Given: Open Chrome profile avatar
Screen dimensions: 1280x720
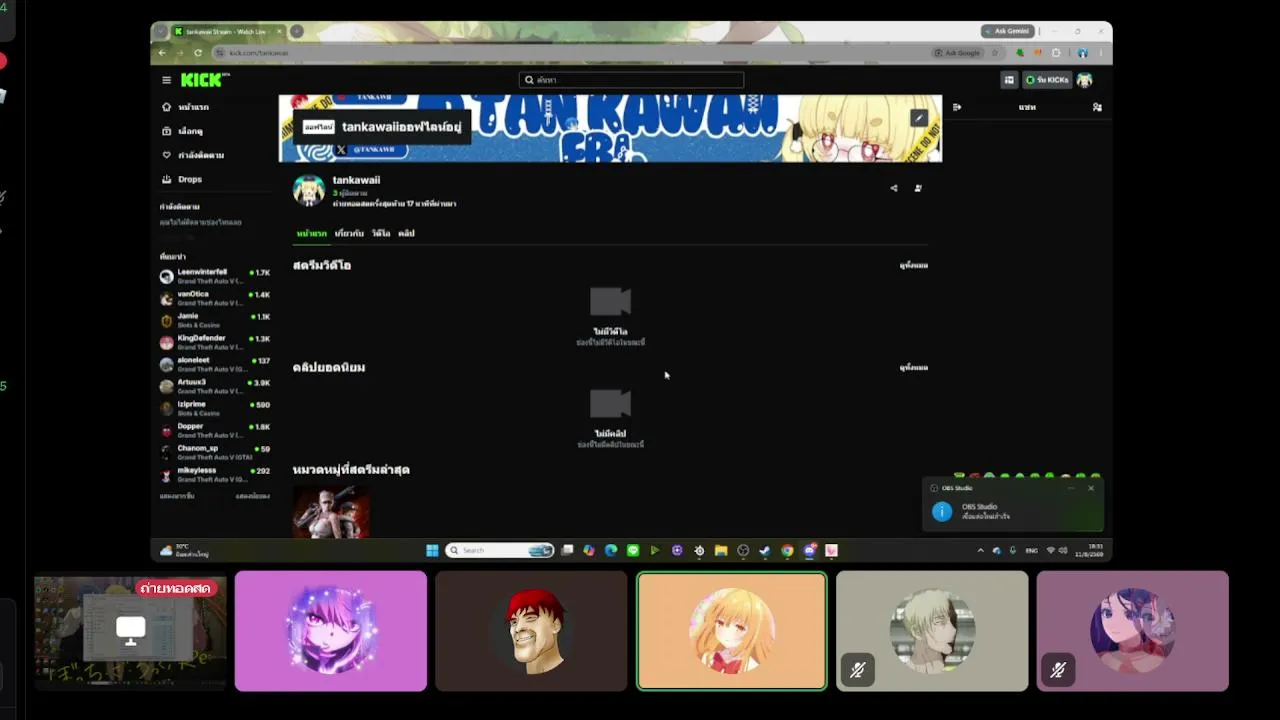Looking at the screenshot, I should (x=1083, y=53).
